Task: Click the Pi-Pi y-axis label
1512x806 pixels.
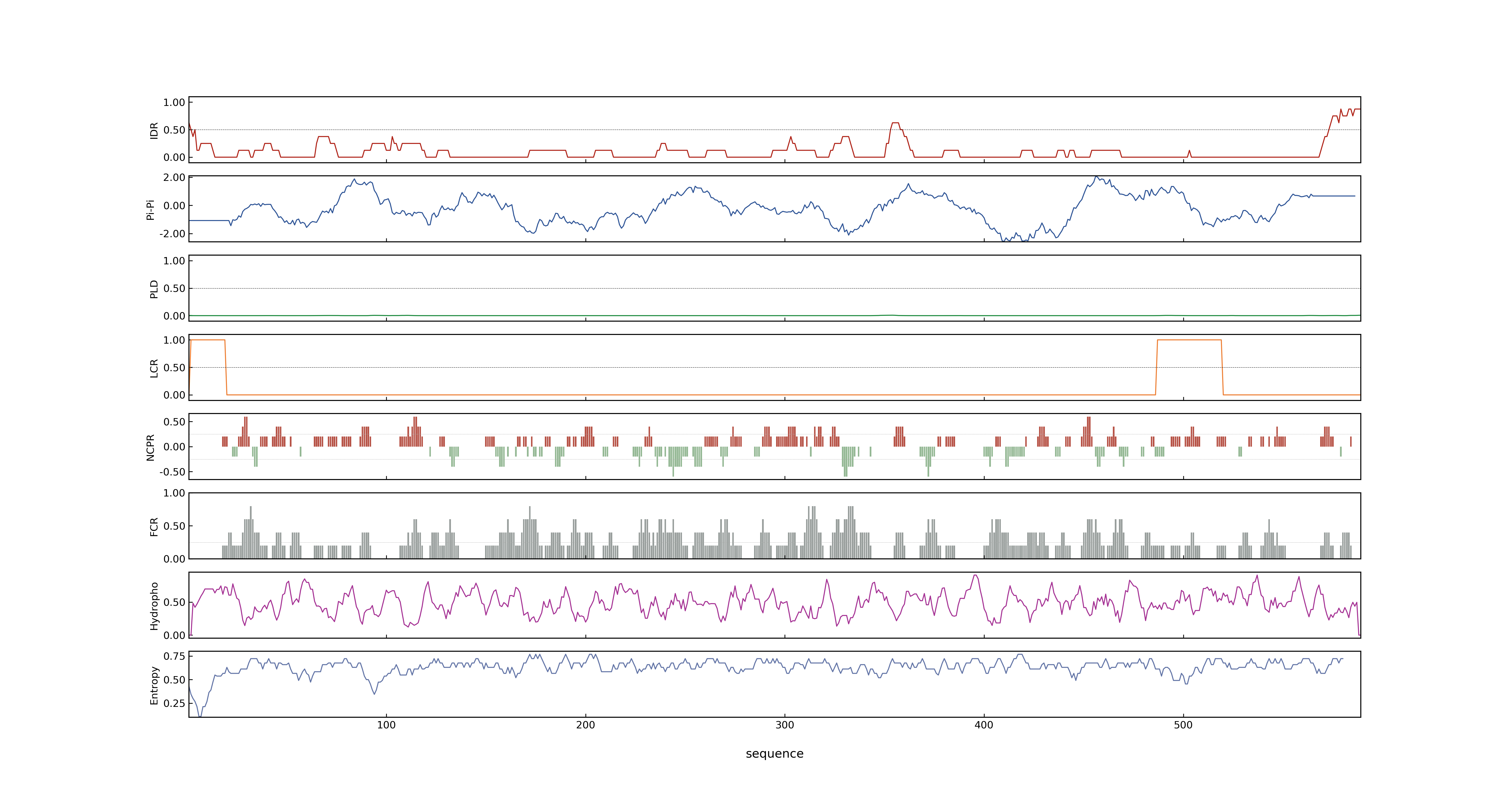Action: (x=150, y=209)
